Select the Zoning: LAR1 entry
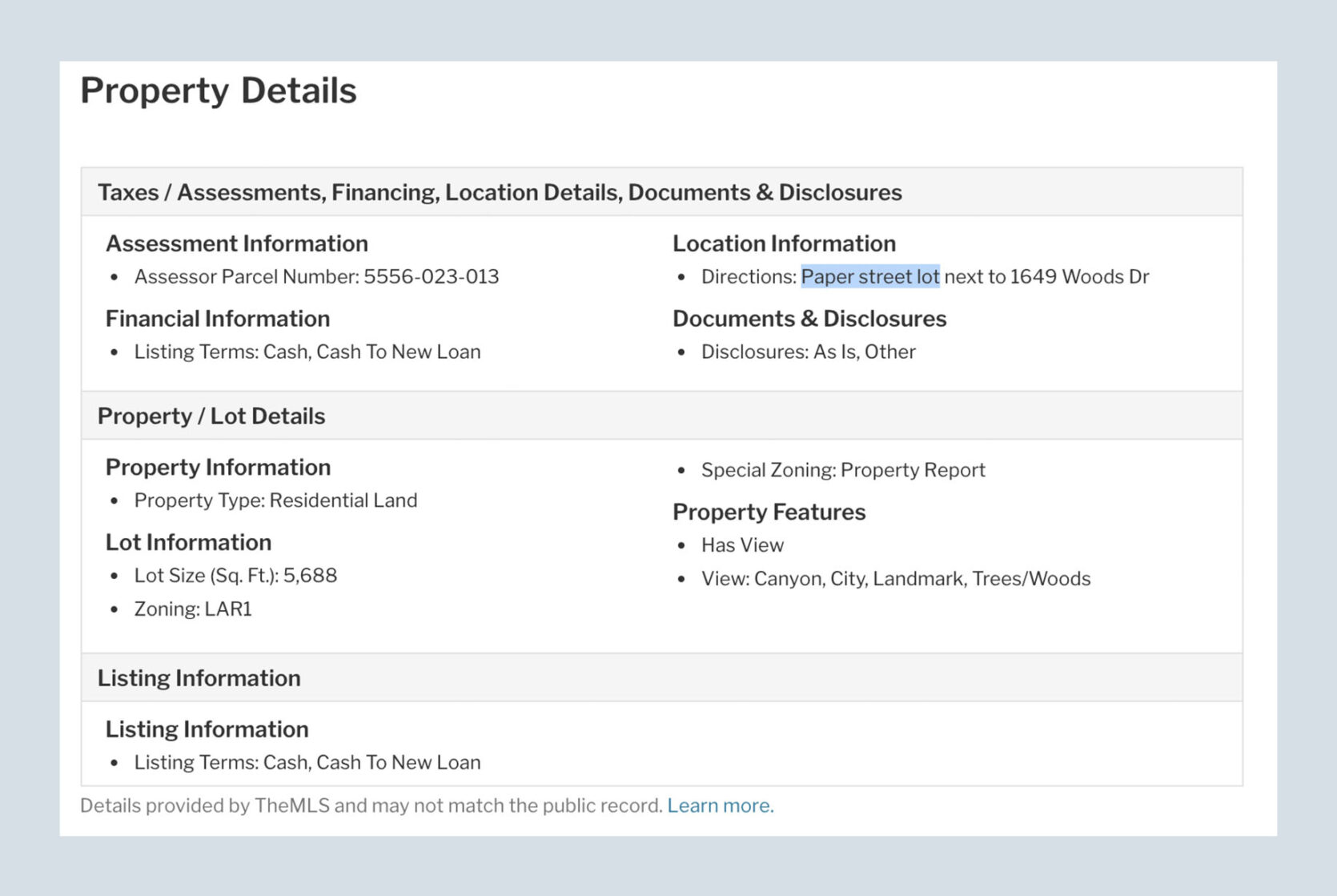The image size is (1337, 896). pos(193,609)
